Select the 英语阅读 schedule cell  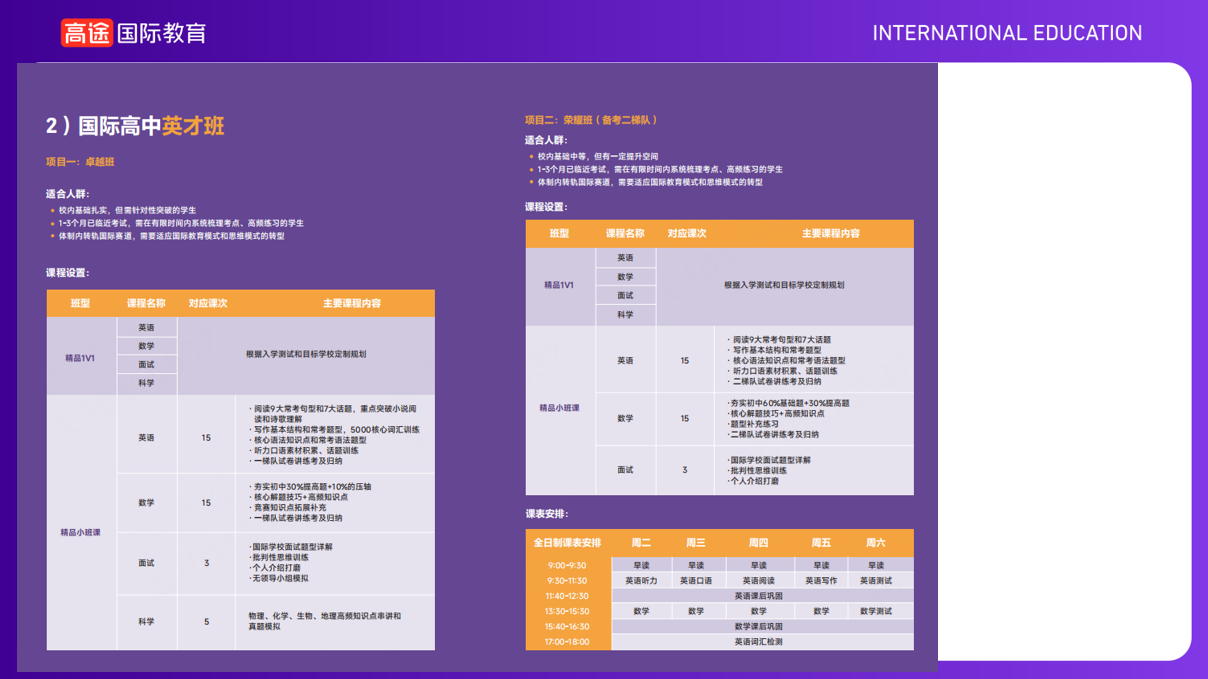pyautogui.click(x=758, y=581)
